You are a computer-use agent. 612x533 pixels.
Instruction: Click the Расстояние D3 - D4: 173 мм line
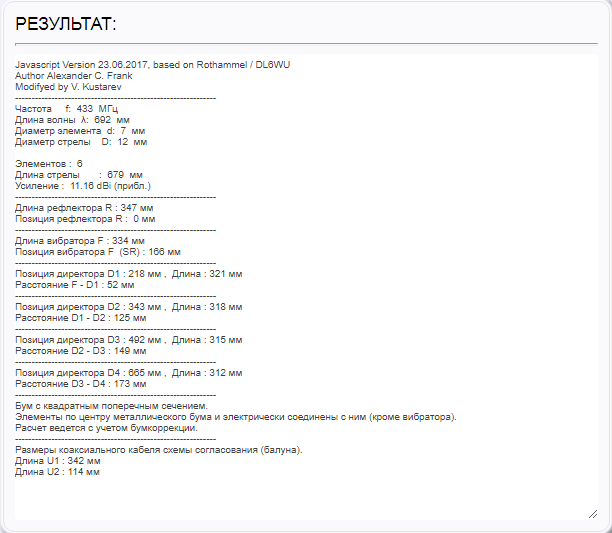click(81, 383)
